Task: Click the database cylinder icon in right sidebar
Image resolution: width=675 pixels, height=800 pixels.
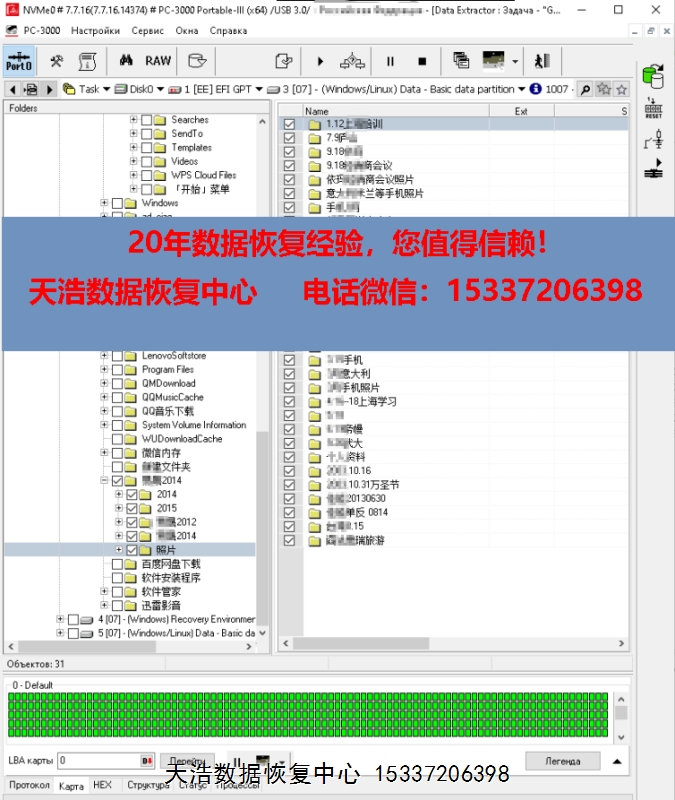Action: [653, 75]
